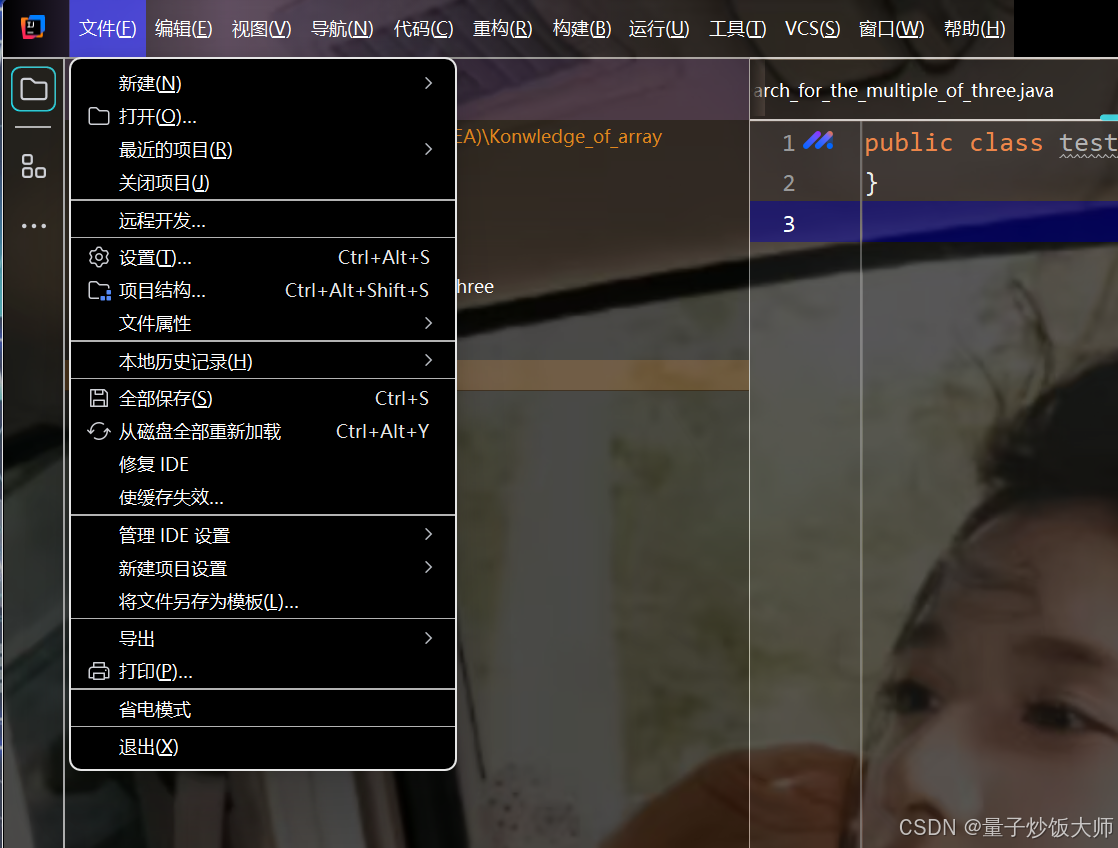1118x848 pixels.
Task: Click the 'public' keyword in the editor
Action: [x=908, y=143]
